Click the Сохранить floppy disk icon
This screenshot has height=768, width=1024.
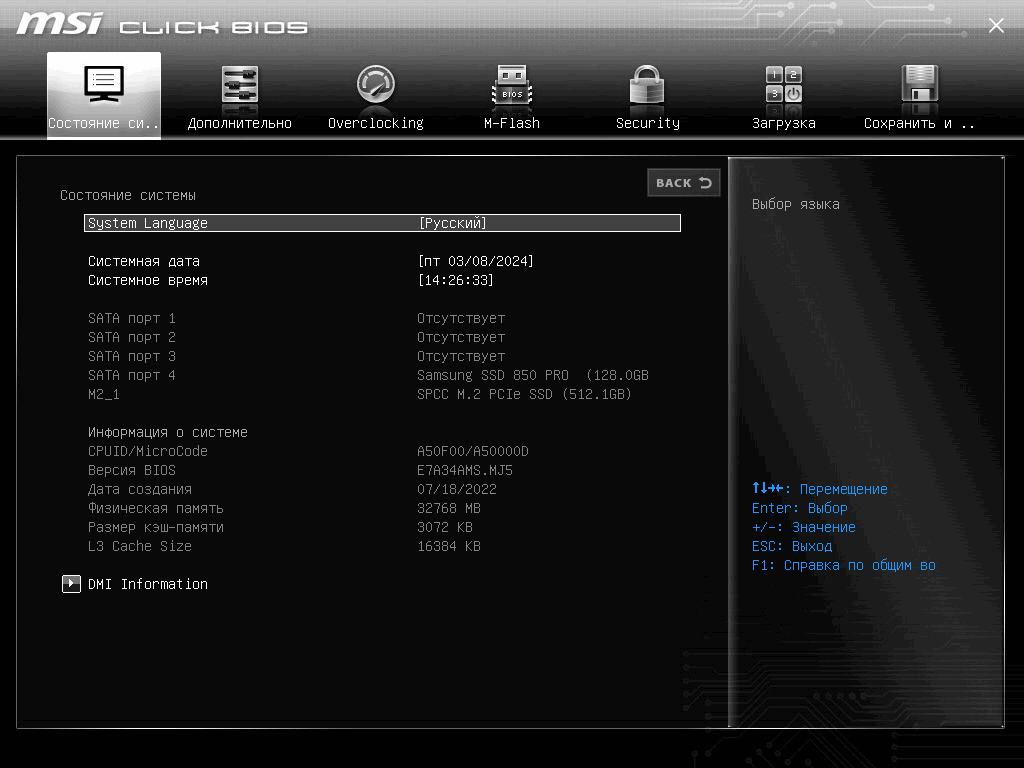920,83
